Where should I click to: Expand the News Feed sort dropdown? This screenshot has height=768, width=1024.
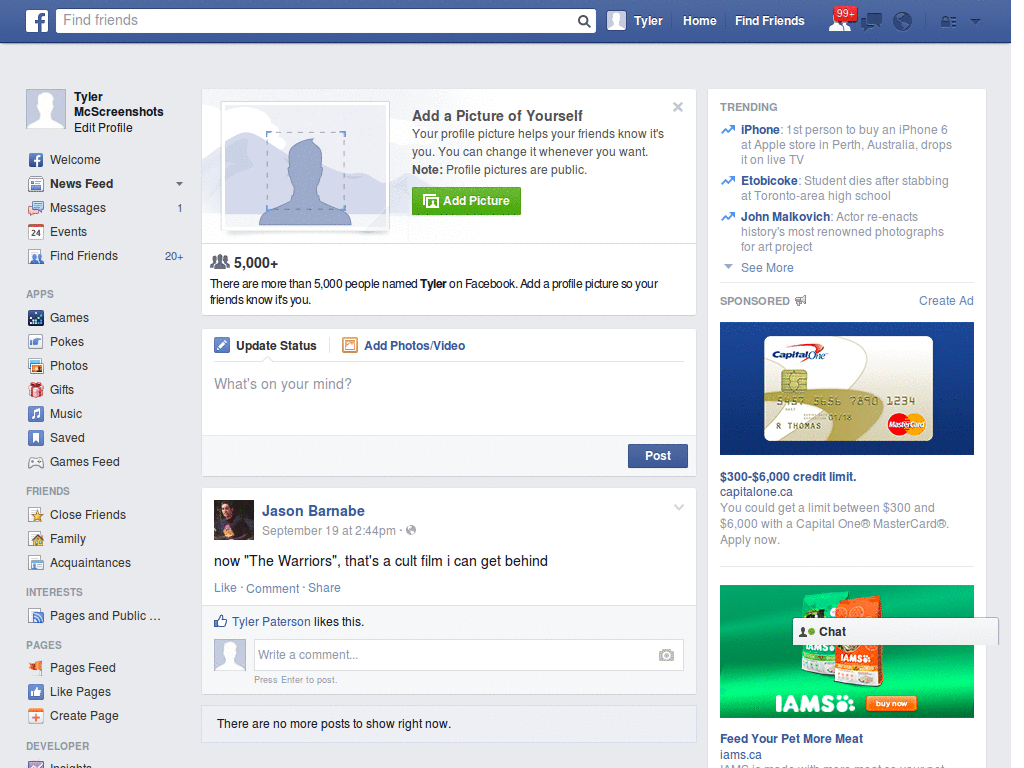coord(179,184)
